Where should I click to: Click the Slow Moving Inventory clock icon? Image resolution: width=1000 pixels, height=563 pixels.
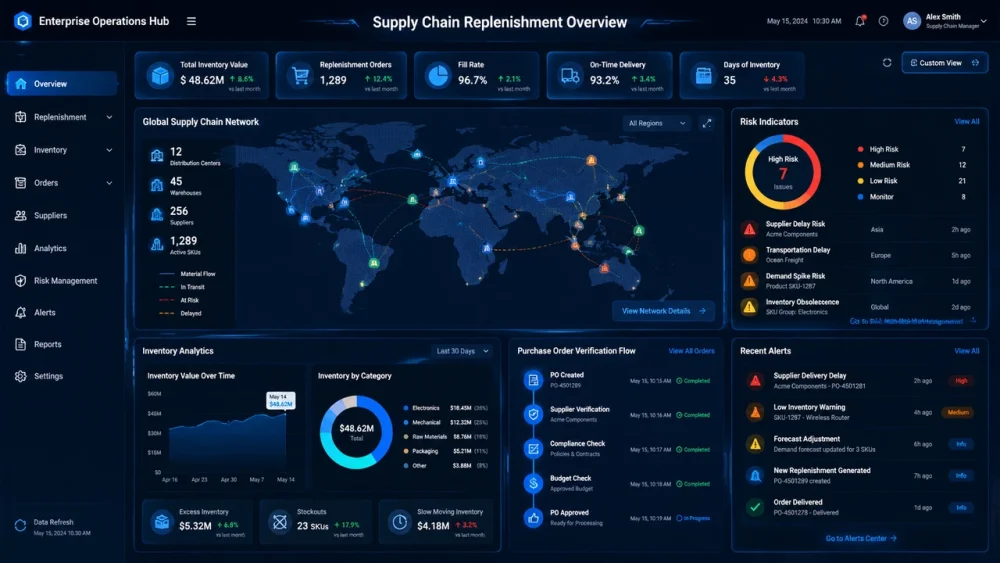(399, 522)
